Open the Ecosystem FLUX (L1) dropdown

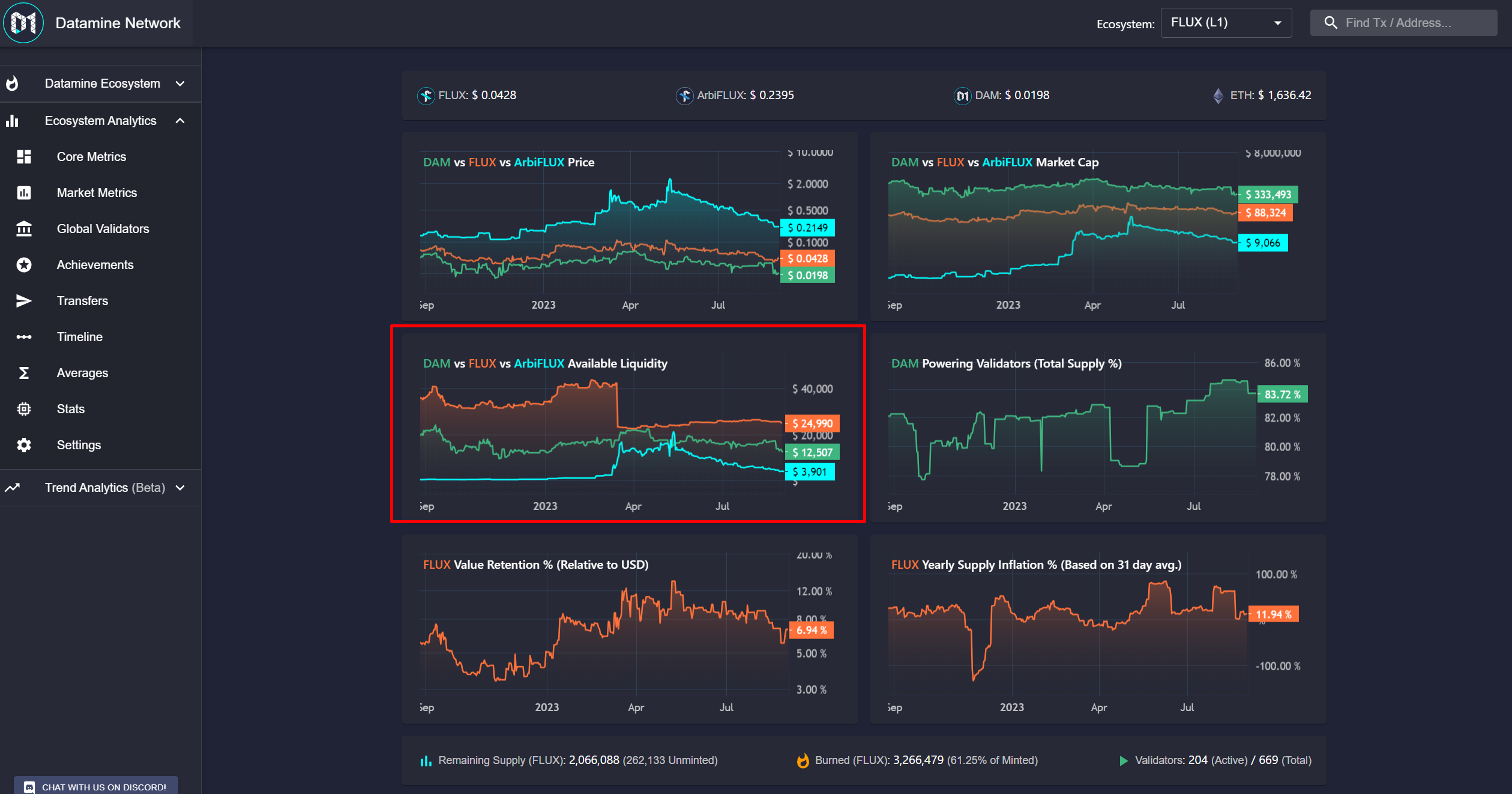(1226, 23)
